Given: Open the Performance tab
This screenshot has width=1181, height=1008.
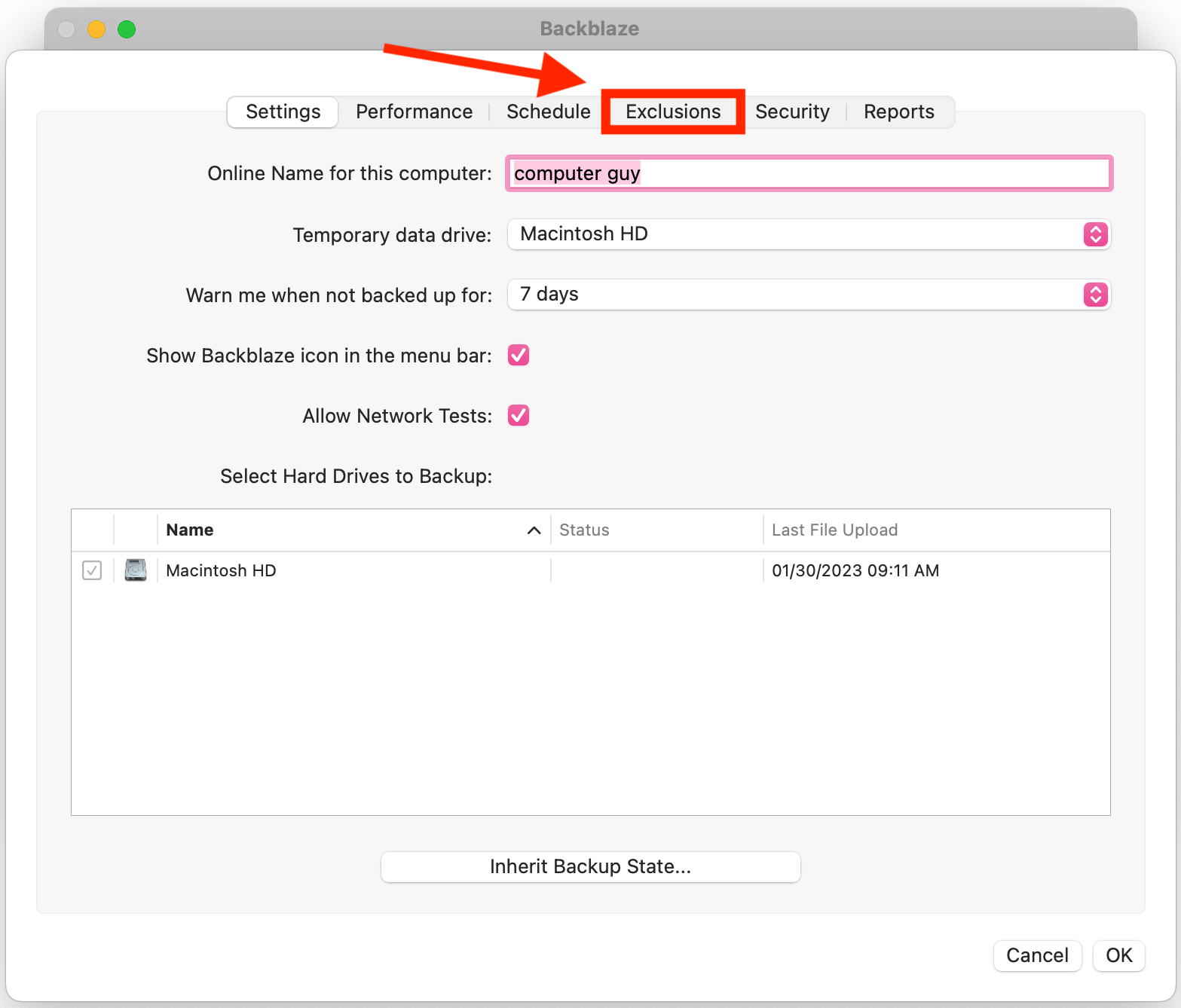Looking at the screenshot, I should pyautogui.click(x=414, y=111).
